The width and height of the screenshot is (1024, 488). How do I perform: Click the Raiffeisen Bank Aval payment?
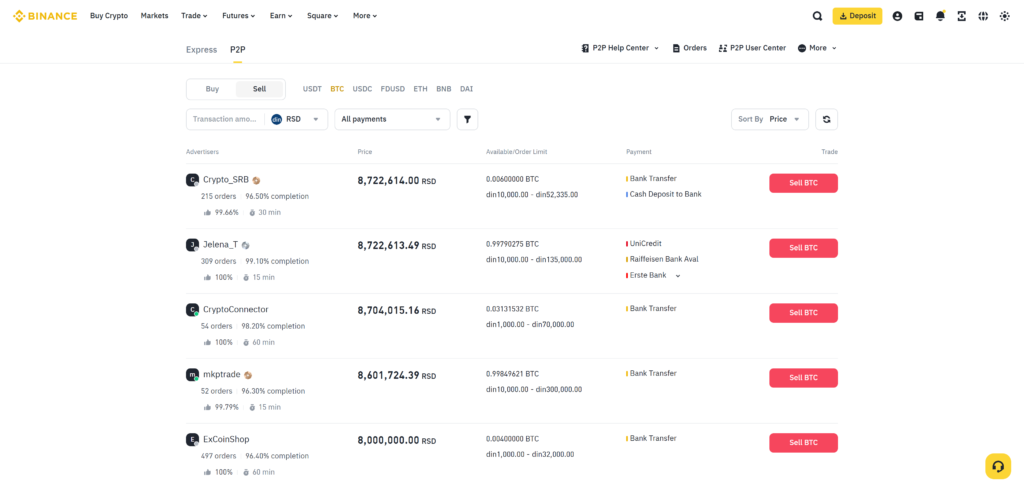click(662, 259)
